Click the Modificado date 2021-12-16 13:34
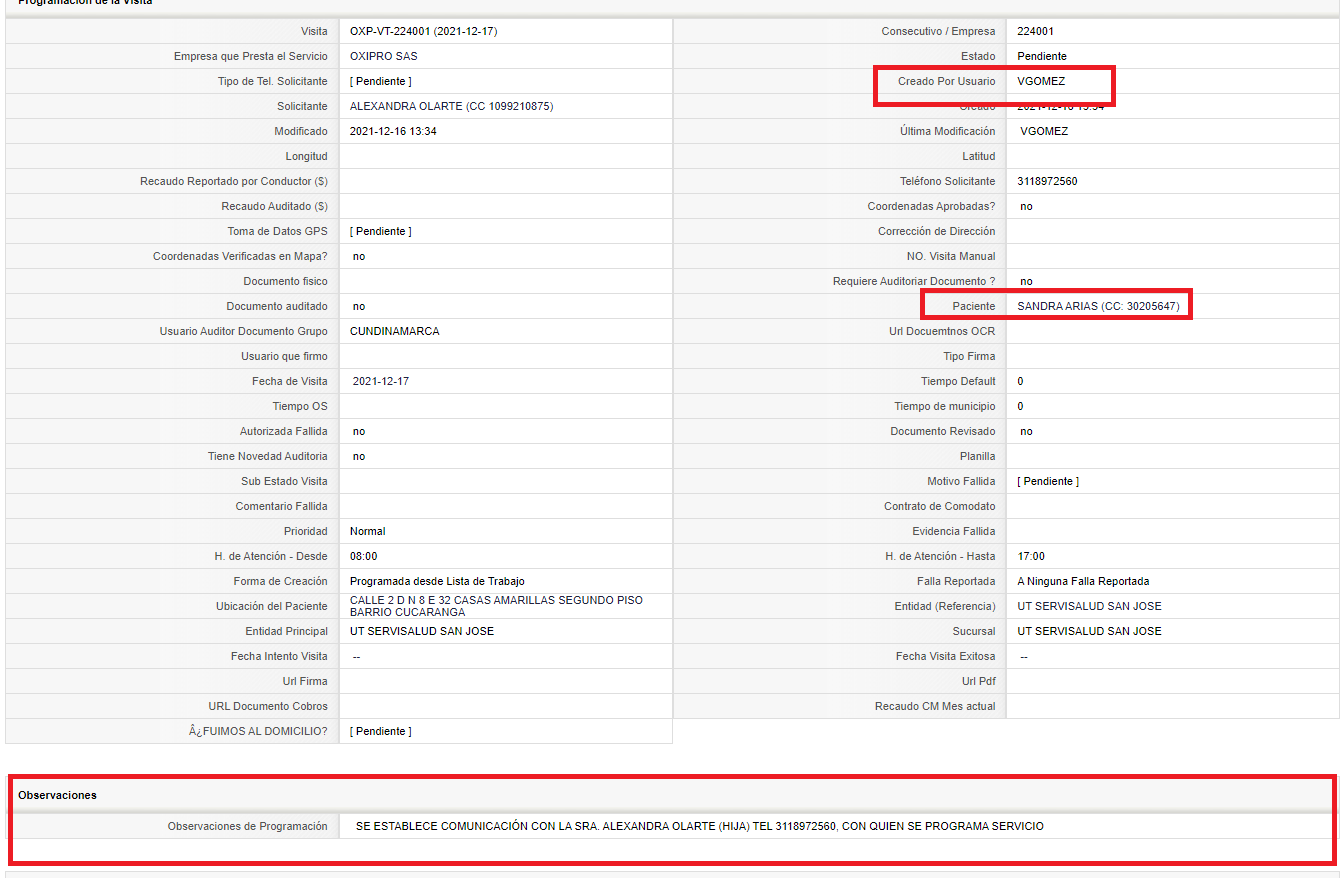 [393, 131]
